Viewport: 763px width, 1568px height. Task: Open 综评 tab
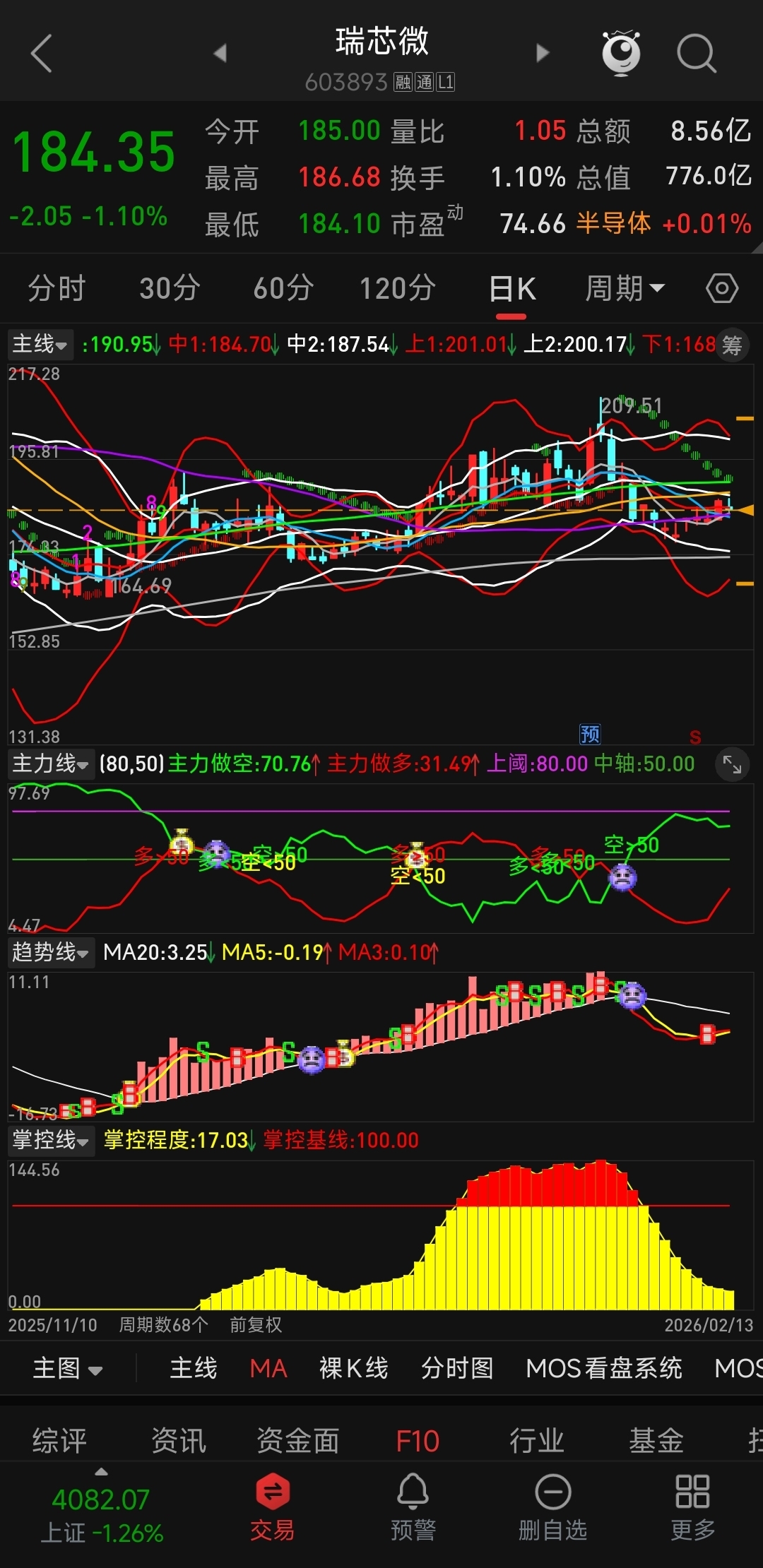[59, 1441]
